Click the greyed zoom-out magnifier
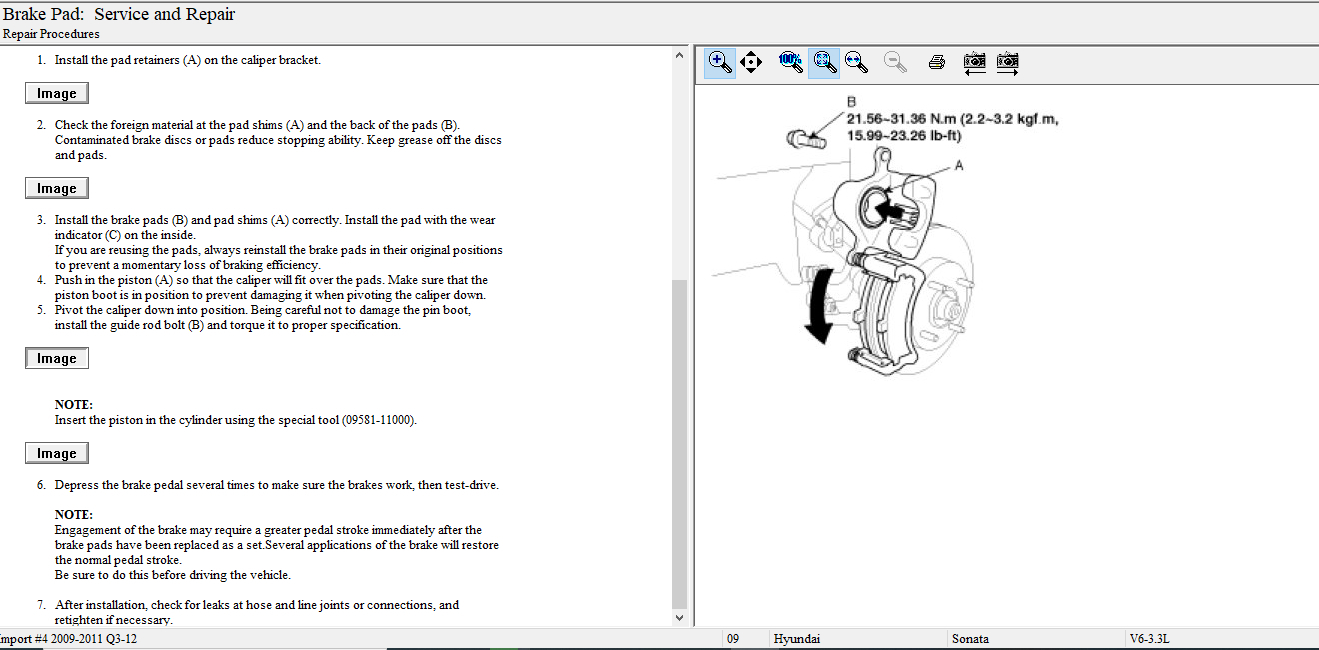1319x650 pixels. [896, 62]
